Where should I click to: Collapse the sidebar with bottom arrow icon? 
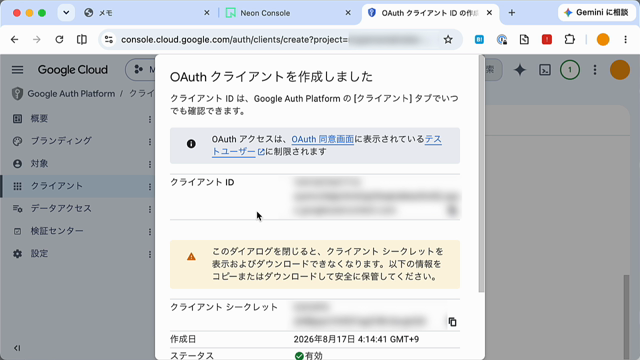pyautogui.click(x=17, y=348)
